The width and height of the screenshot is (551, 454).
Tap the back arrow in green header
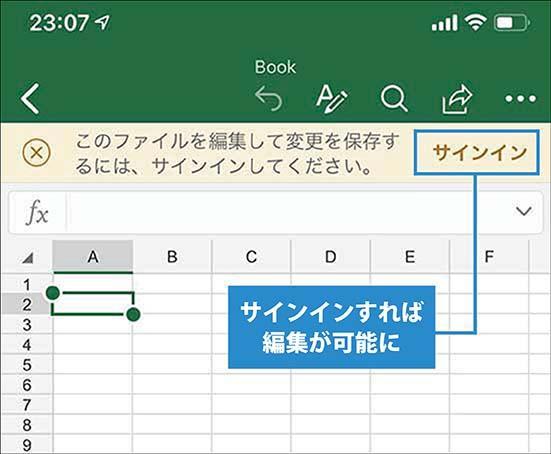click(x=30, y=98)
